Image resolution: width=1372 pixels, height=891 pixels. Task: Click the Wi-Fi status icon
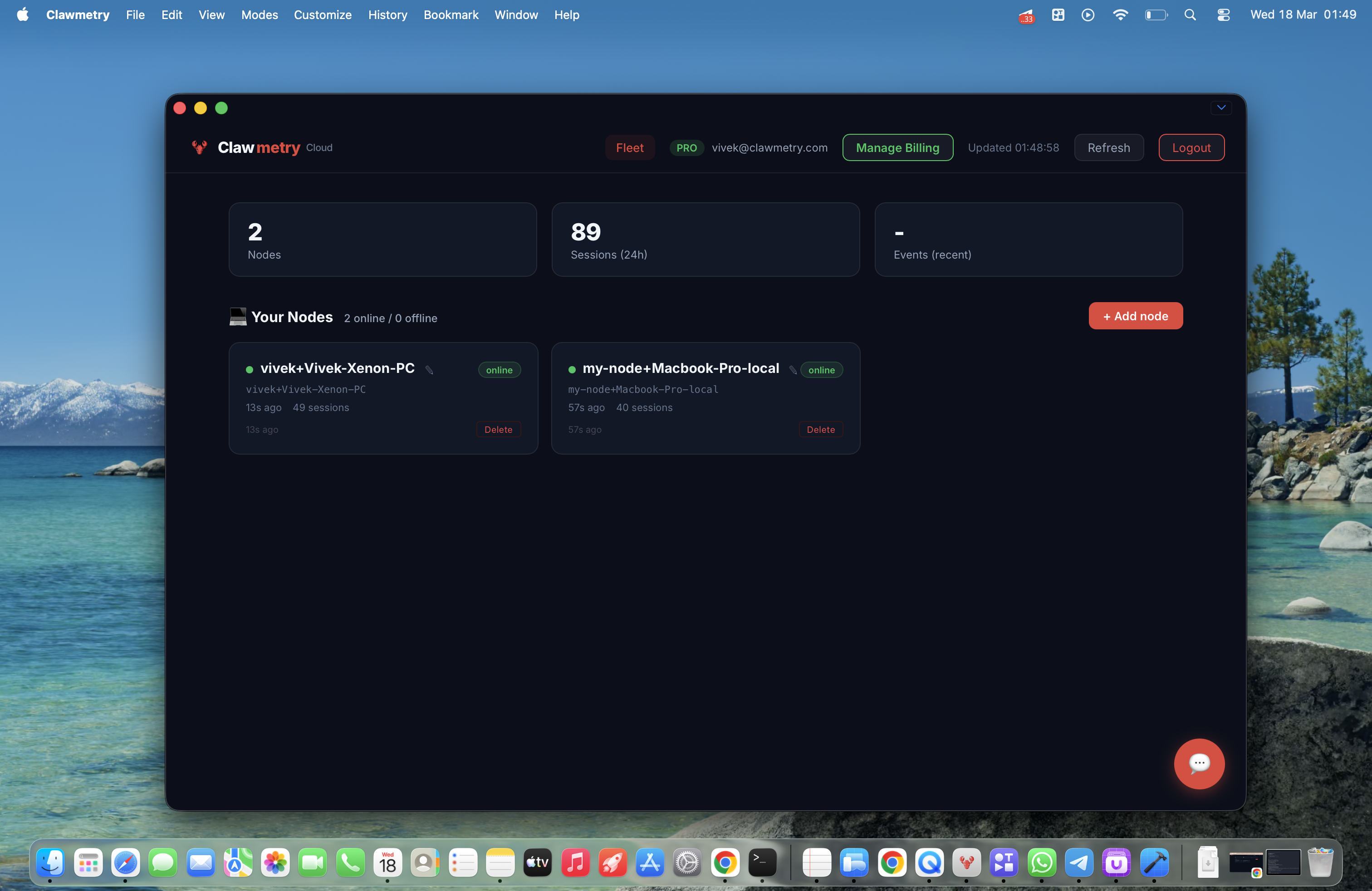pyautogui.click(x=1119, y=15)
